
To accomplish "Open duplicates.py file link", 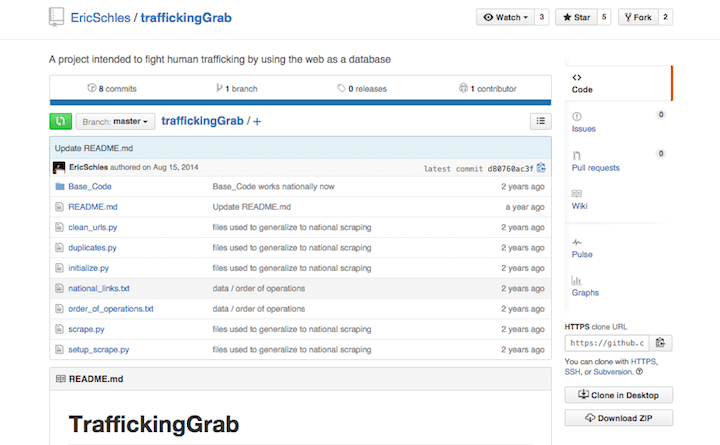I will (92, 248).
